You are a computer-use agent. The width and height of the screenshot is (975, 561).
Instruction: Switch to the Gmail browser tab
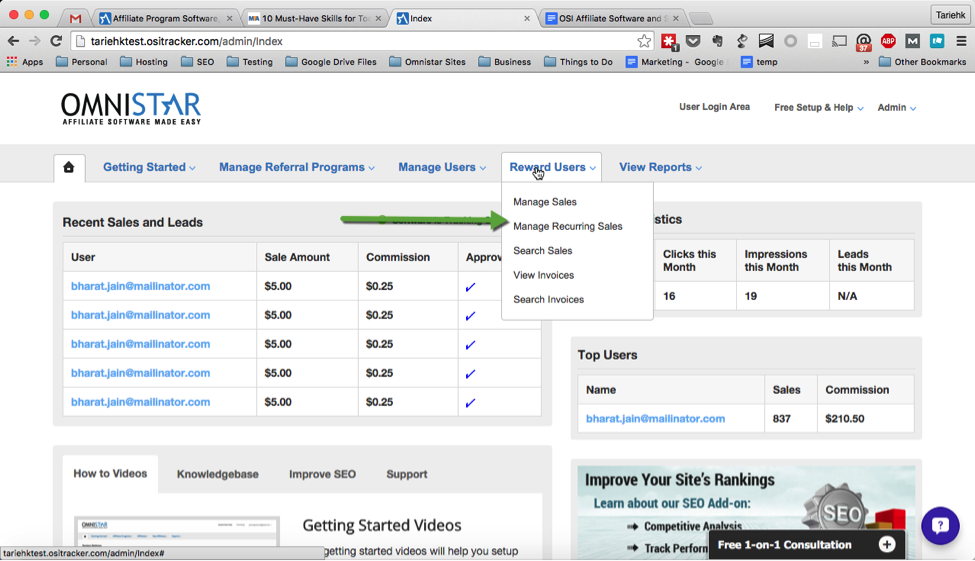(75, 18)
